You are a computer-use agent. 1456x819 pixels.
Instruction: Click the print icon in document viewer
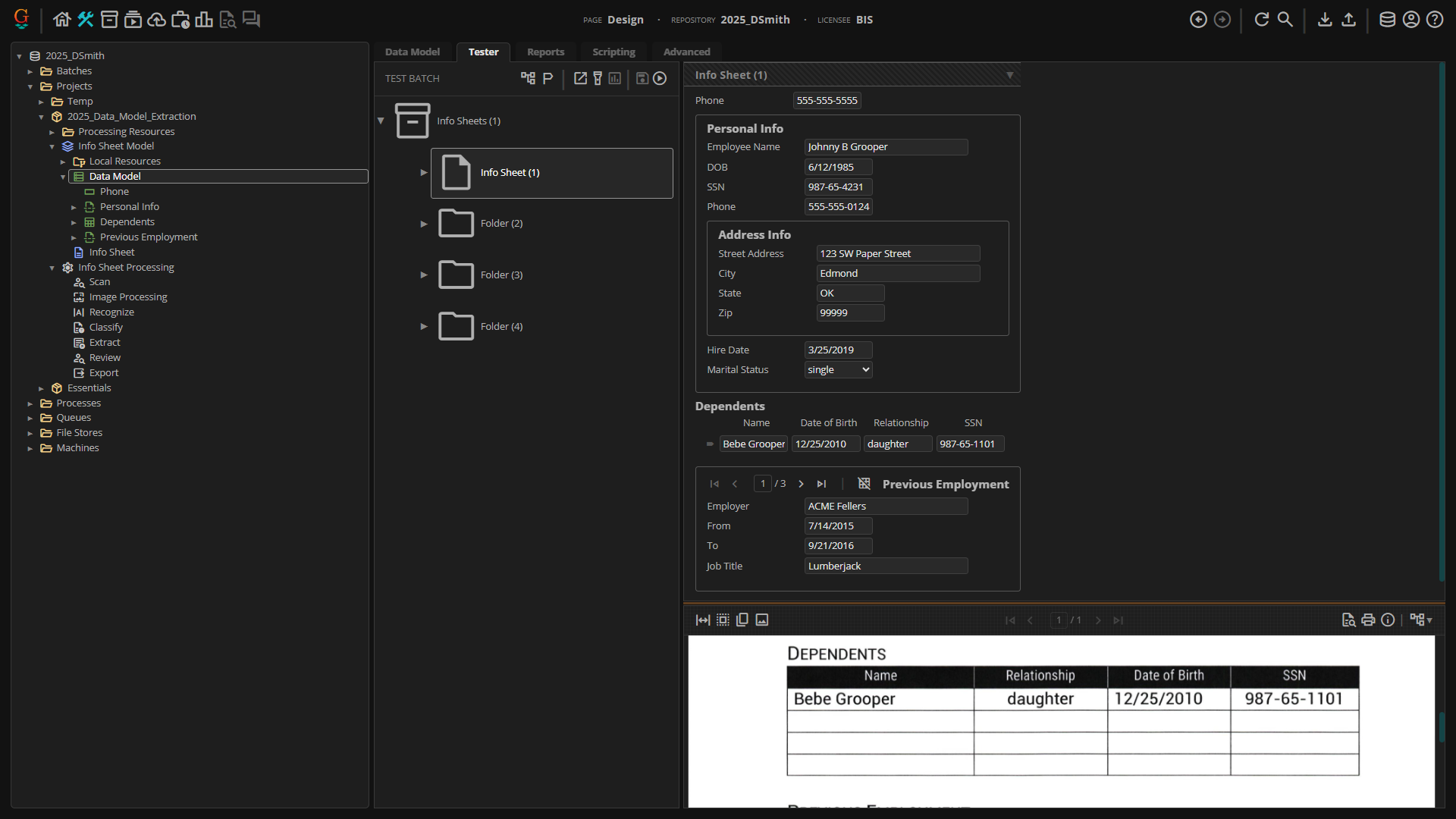tap(1368, 620)
